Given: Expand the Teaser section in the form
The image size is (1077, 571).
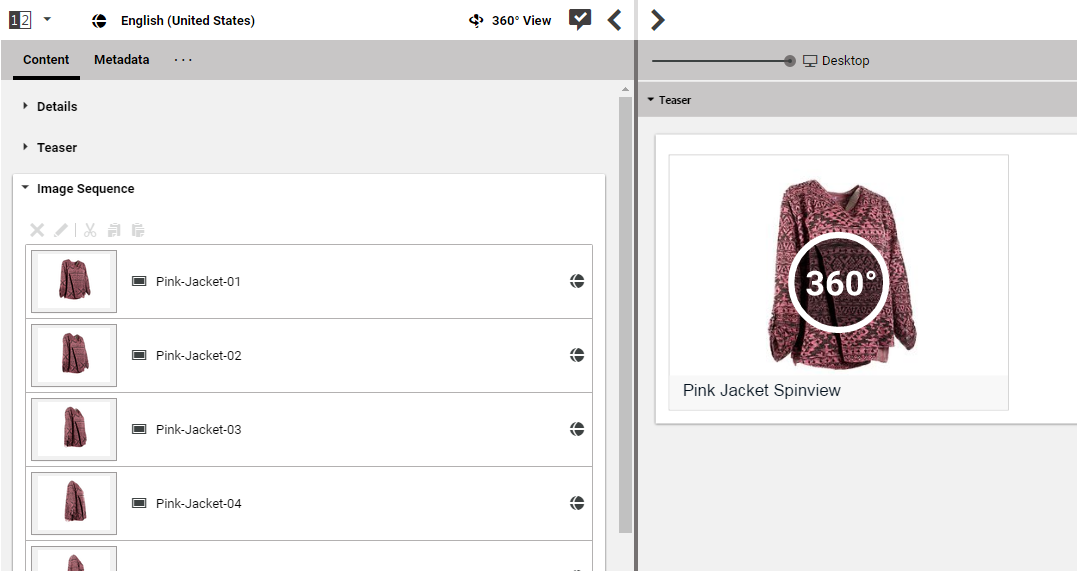Looking at the screenshot, I should coord(56,147).
